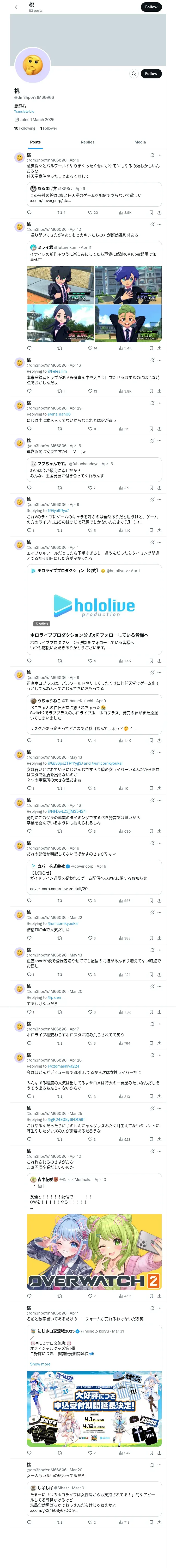Open more options on the first Apr 9 post
This screenshot has width=176, height=1568.
pyautogui.click(x=160, y=155)
